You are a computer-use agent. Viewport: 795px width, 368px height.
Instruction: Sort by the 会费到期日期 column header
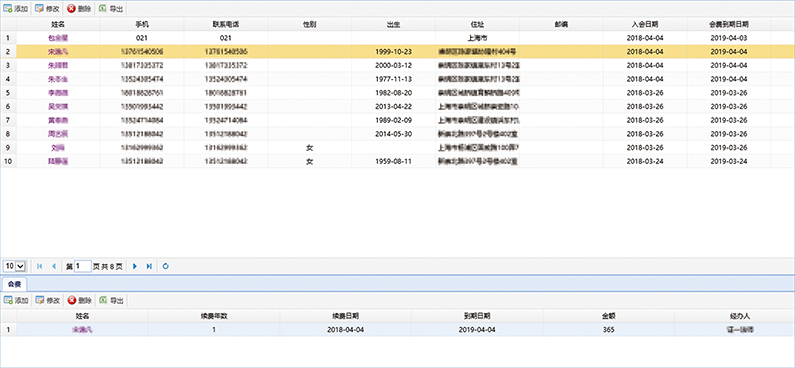pos(729,24)
